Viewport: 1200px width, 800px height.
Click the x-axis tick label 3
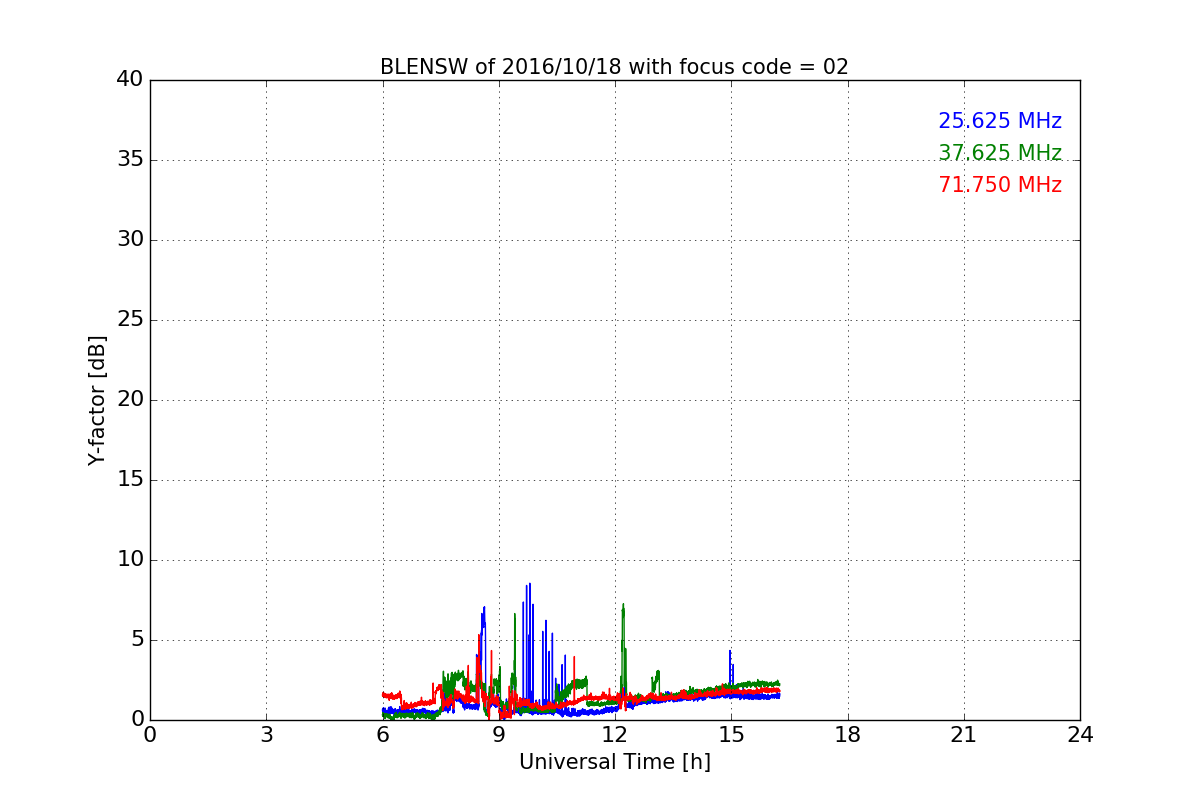click(x=266, y=735)
